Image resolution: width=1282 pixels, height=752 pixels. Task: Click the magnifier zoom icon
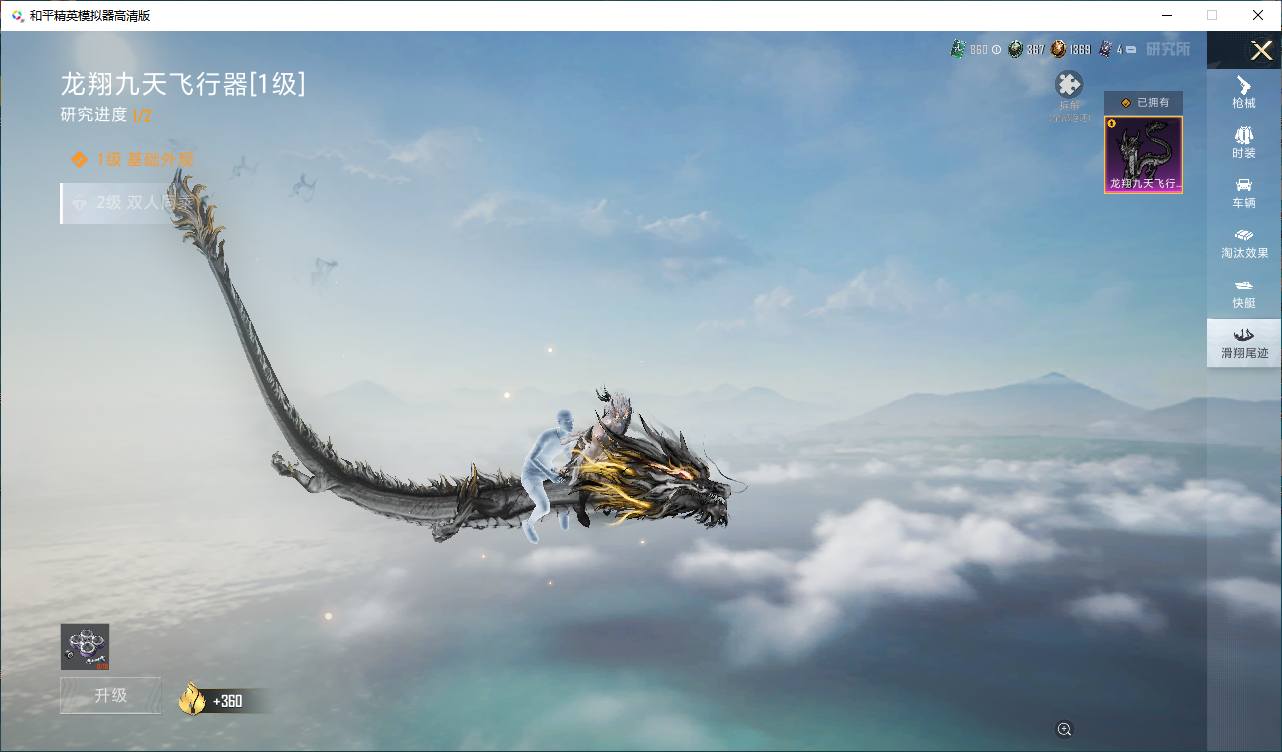point(1064,729)
